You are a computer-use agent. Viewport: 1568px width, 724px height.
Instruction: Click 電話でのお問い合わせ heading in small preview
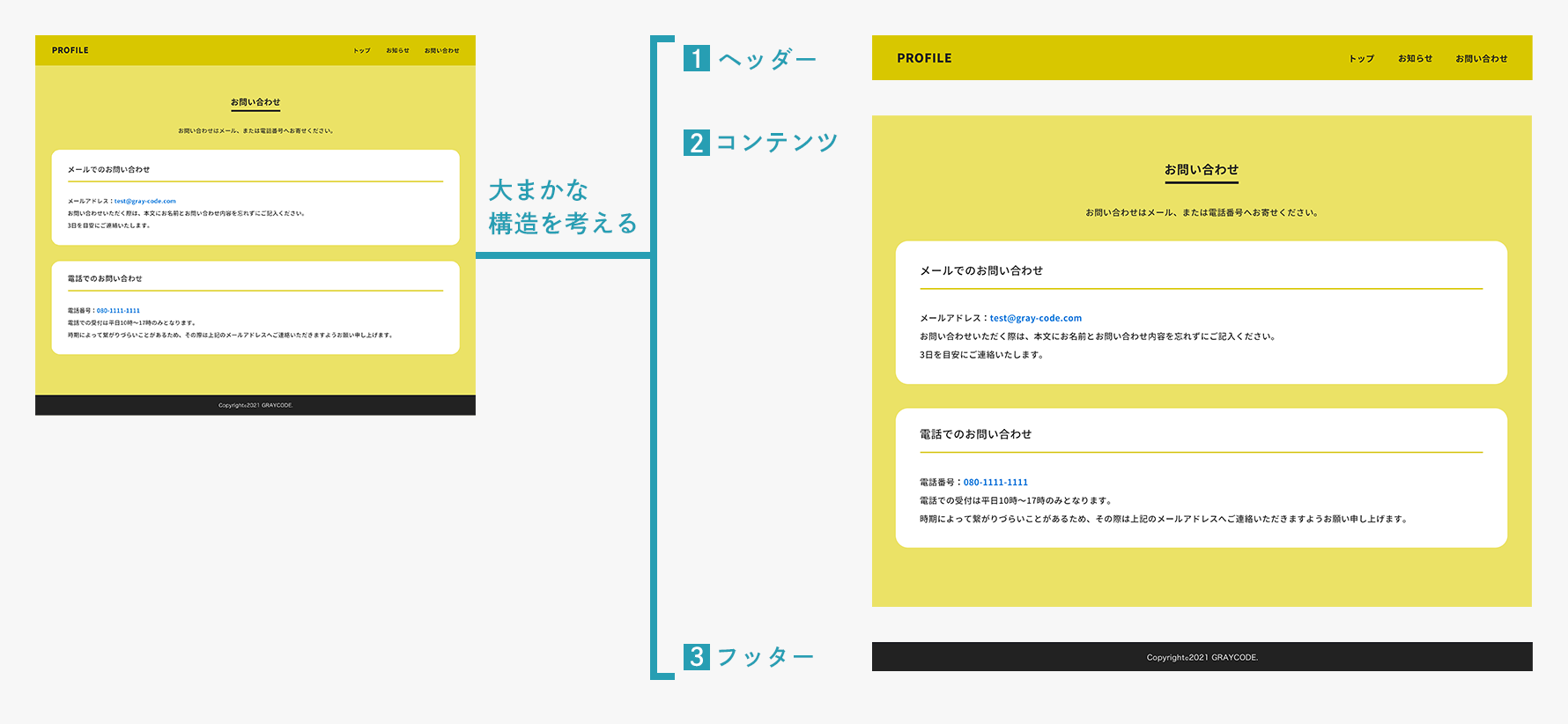pos(105,278)
